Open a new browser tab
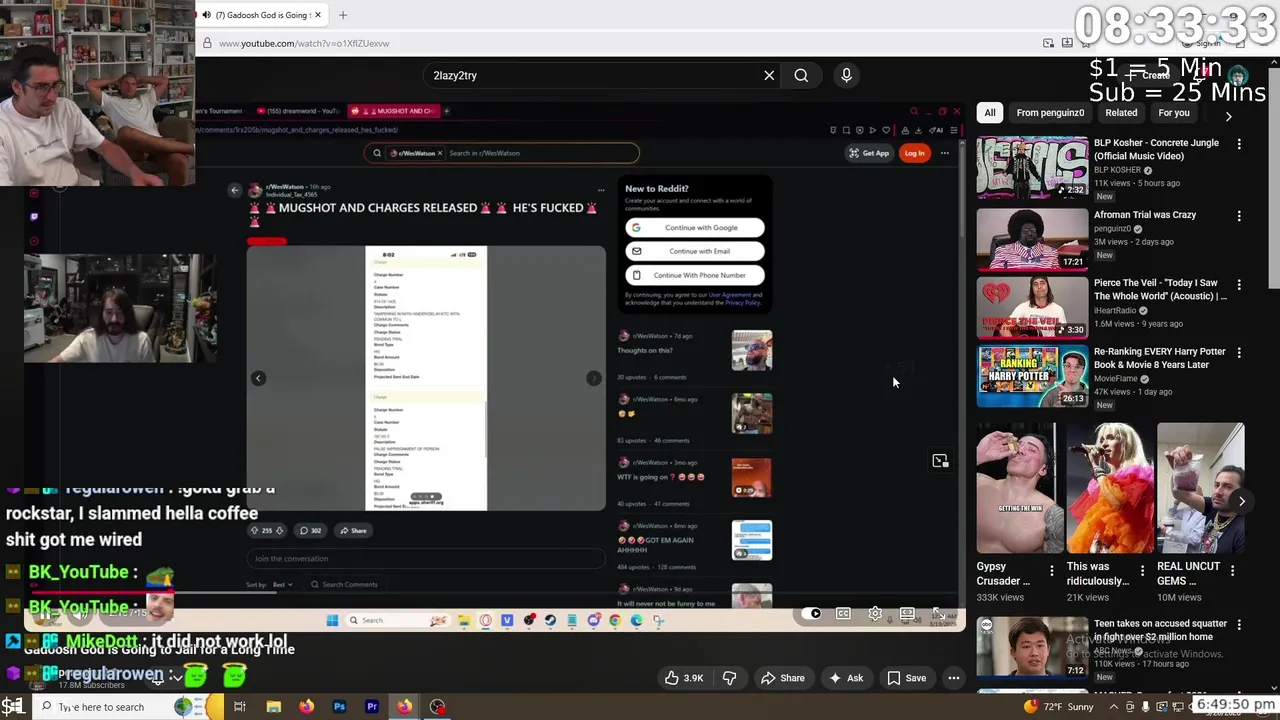This screenshot has width=1280, height=720. point(343,15)
